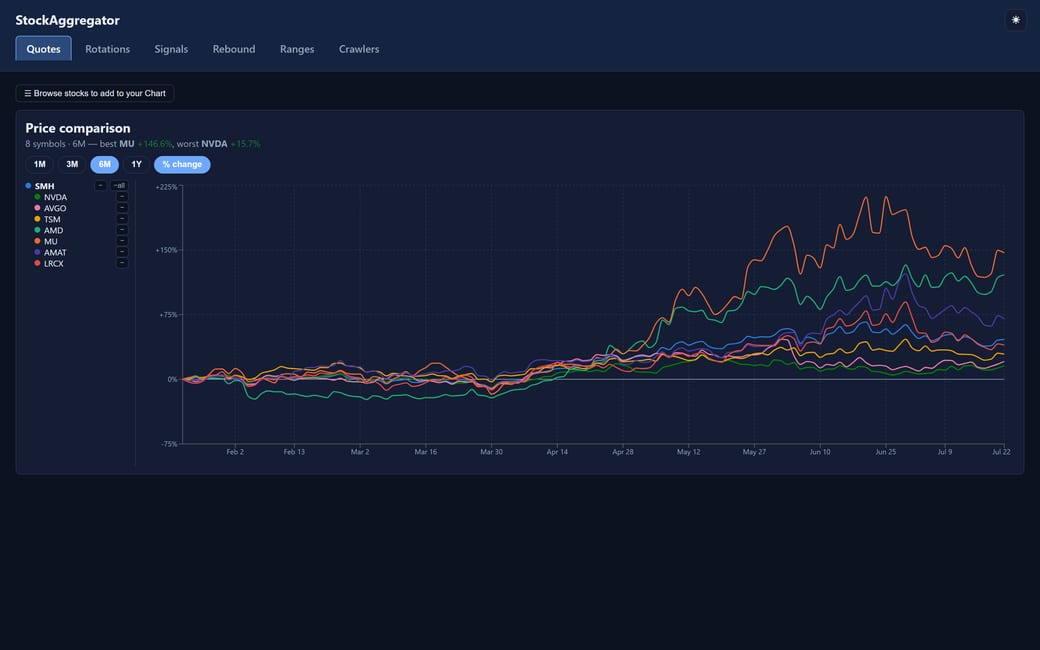Click the Jul 22 date label
The height and width of the screenshot is (650, 1040).
(x=1001, y=452)
